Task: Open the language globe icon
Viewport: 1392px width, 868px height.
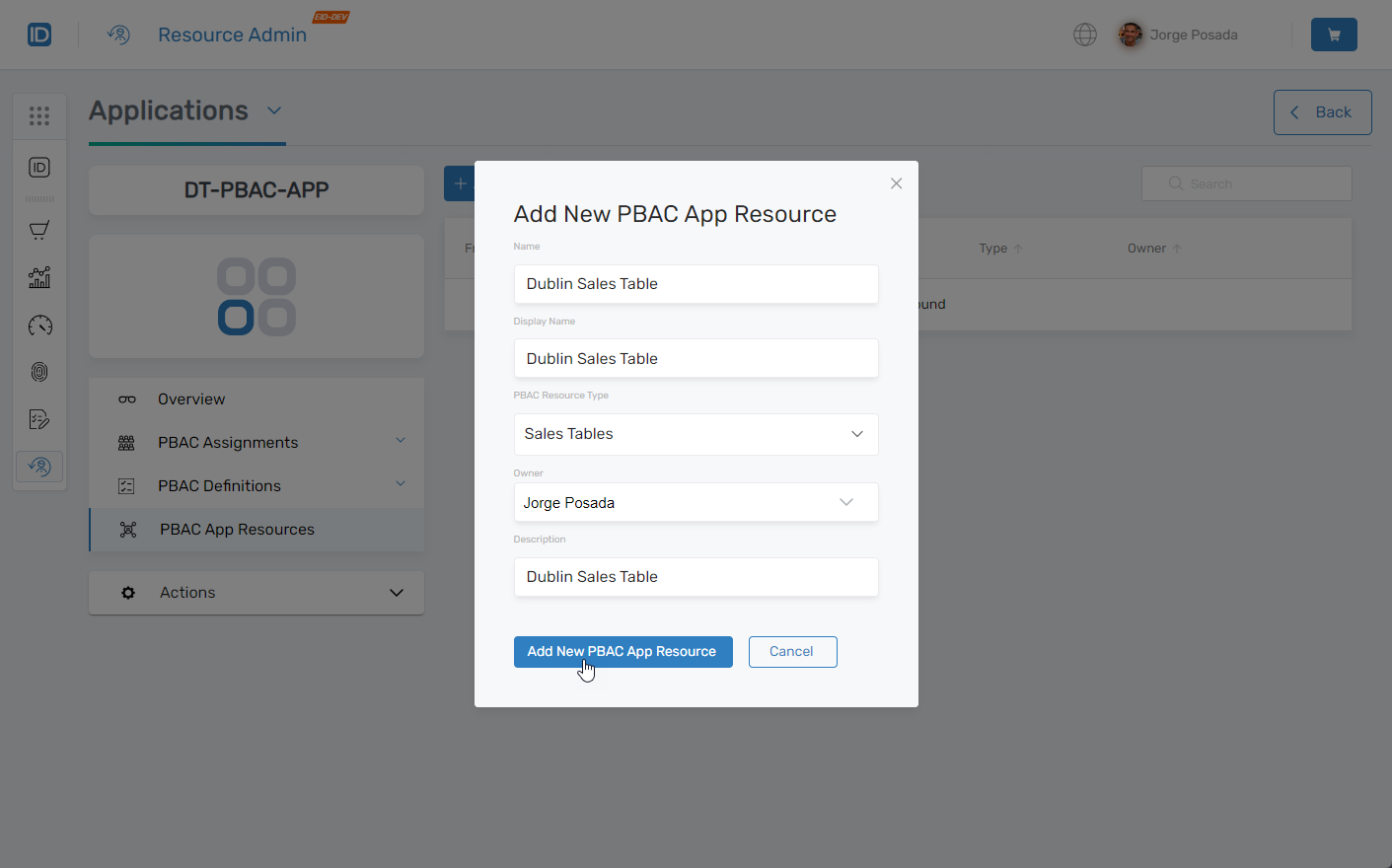Action: [1085, 34]
